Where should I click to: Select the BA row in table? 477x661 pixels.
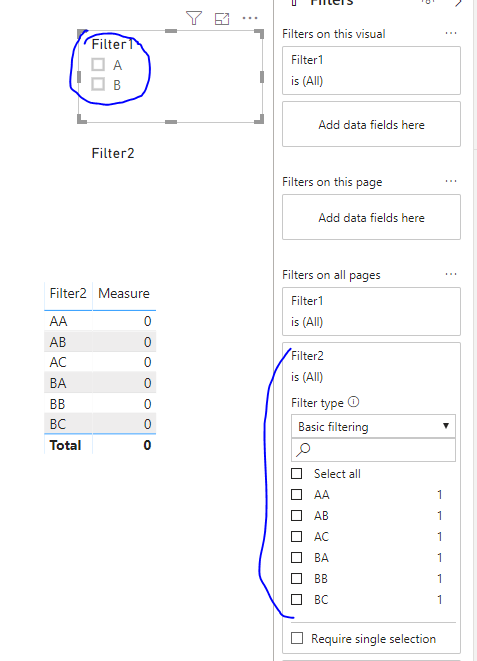pyautogui.click(x=100, y=383)
